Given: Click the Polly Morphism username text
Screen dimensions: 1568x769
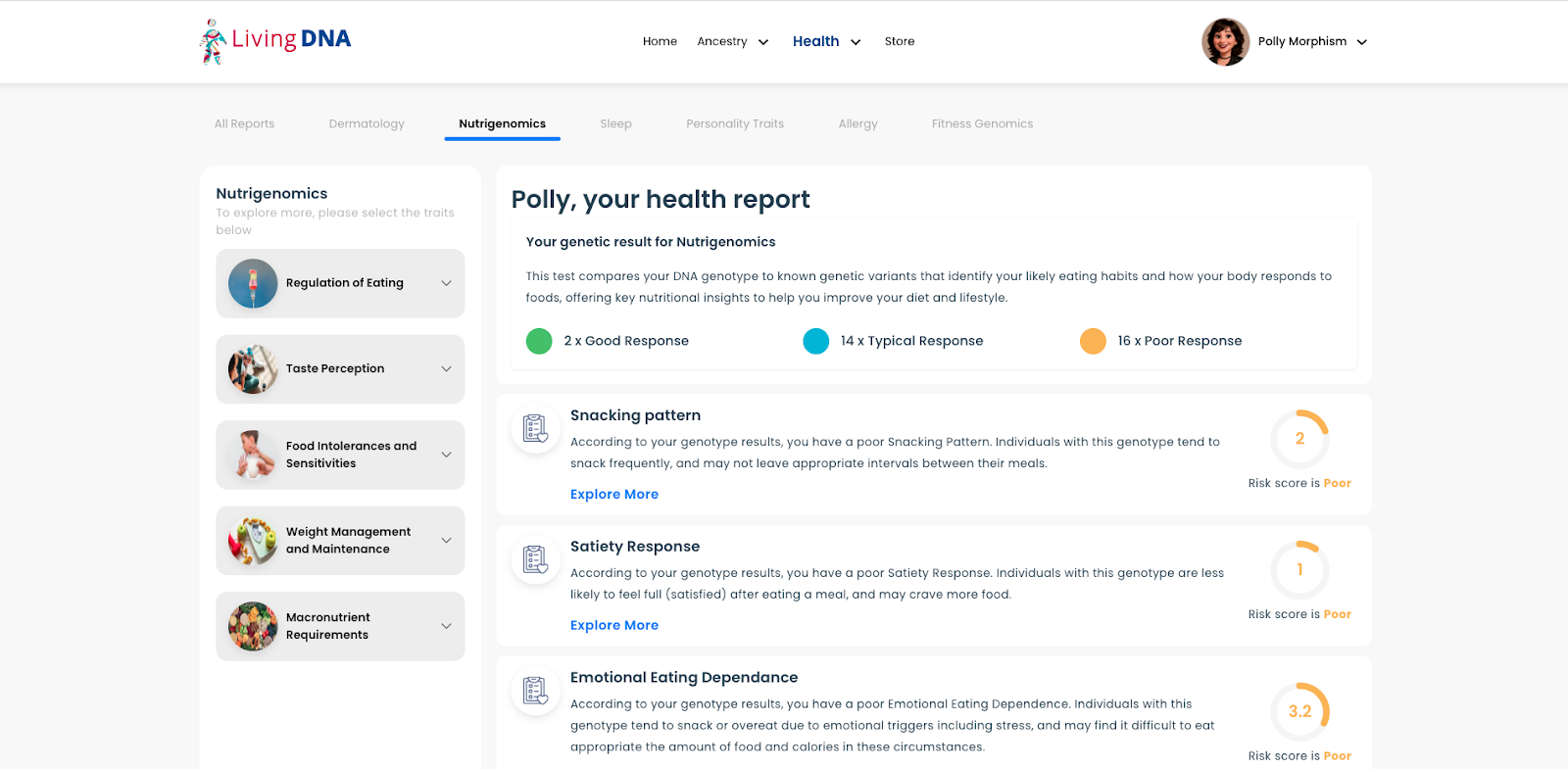Looking at the screenshot, I should pos(1302,41).
